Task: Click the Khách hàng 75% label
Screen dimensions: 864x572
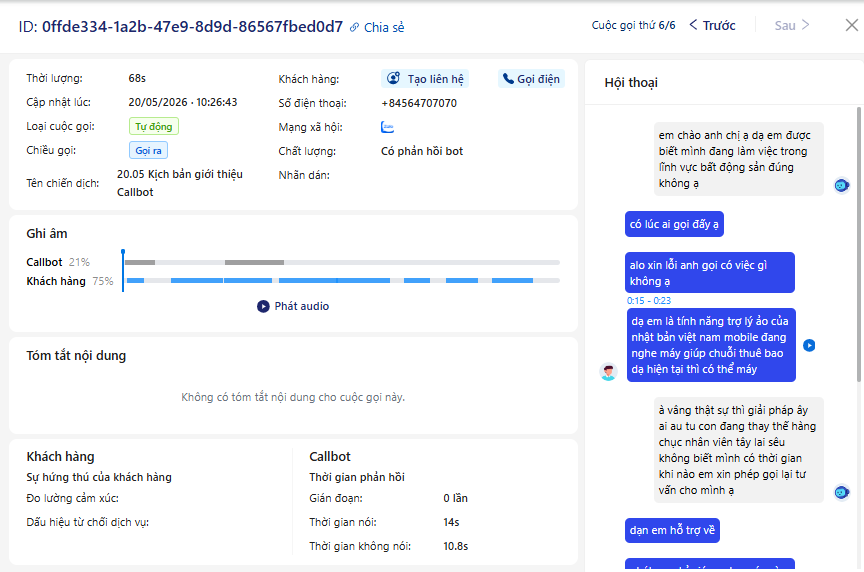Action: pyautogui.click(x=69, y=281)
